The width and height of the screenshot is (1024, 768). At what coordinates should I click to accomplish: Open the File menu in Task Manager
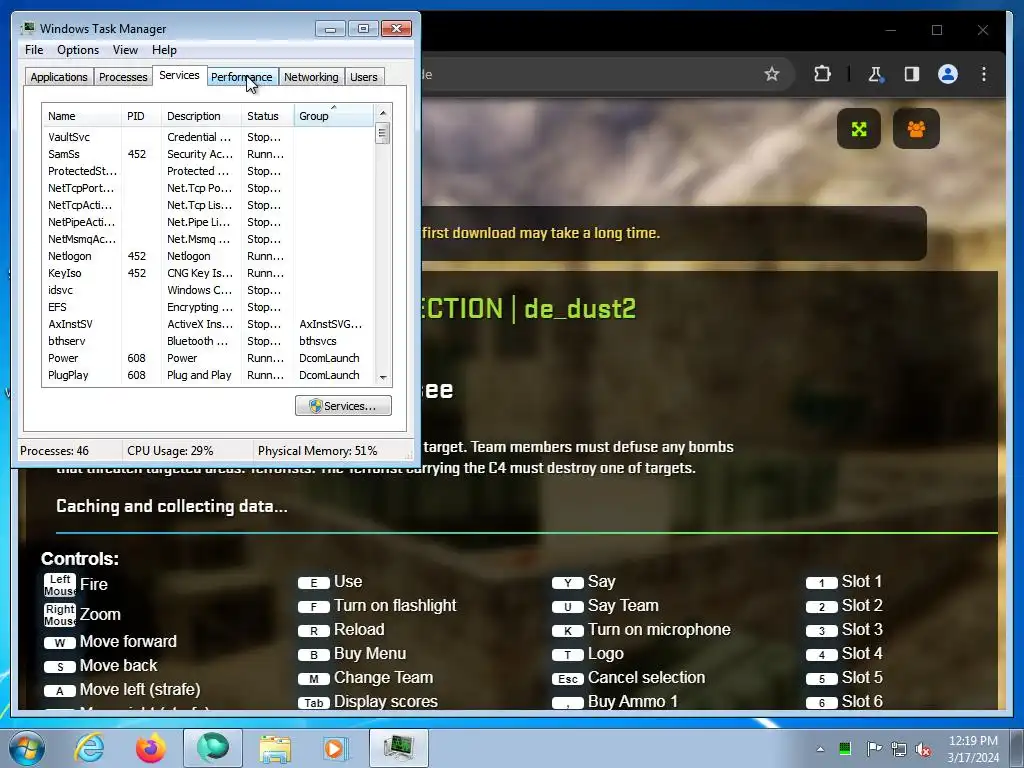click(34, 50)
